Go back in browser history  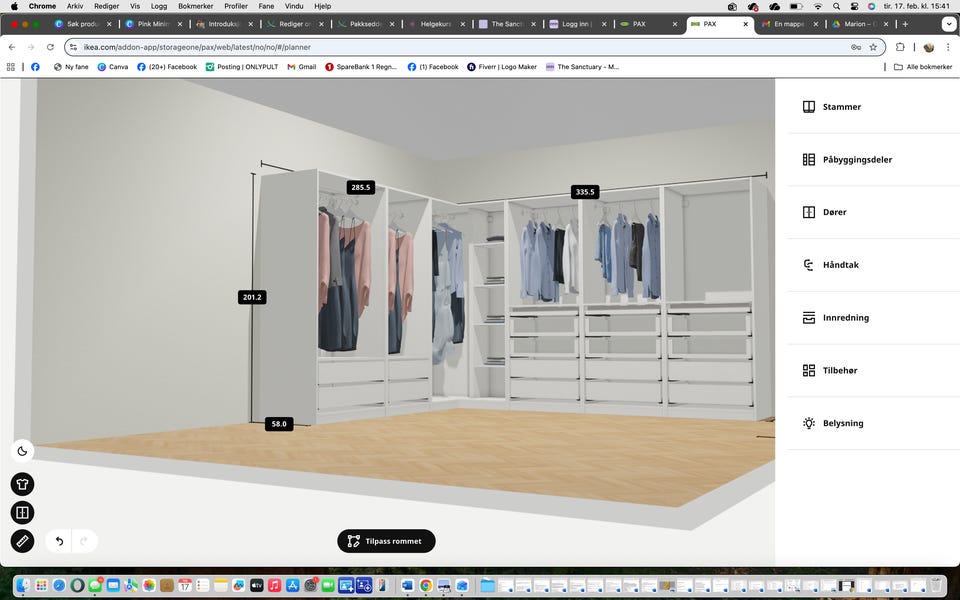point(12,47)
